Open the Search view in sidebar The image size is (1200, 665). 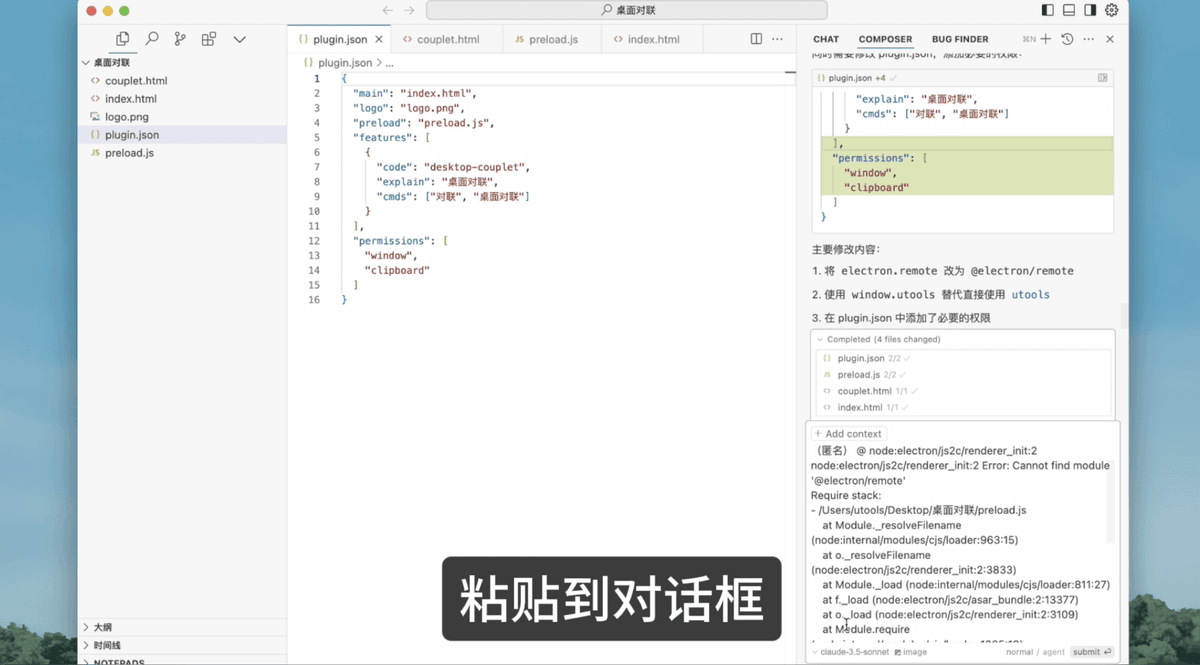(x=151, y=39)
